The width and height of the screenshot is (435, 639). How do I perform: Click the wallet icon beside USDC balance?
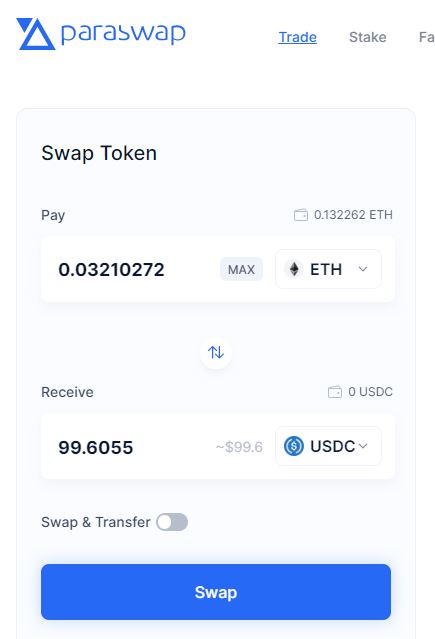(x=335, y=392)
